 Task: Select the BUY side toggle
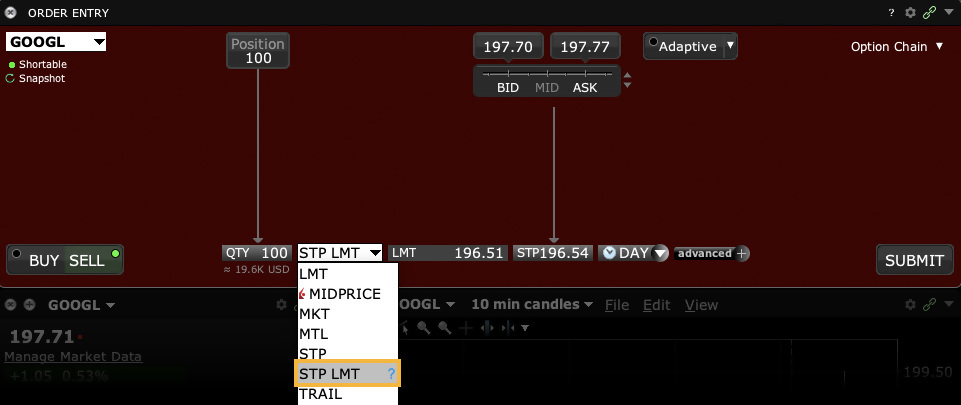click(x=44, y=260)
